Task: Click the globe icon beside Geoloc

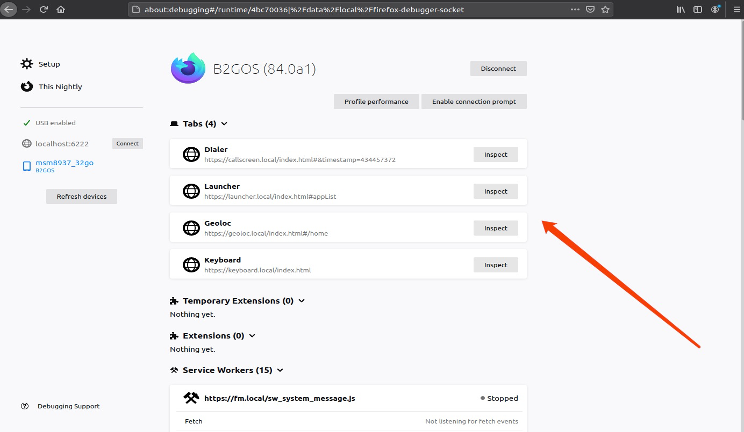Action: coord(192,228)
